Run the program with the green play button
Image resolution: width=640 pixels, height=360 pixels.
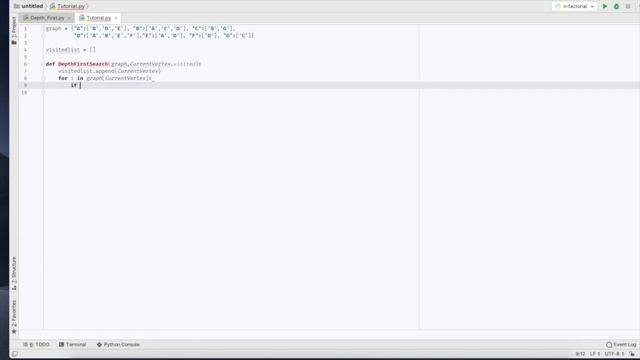[605, 7]
